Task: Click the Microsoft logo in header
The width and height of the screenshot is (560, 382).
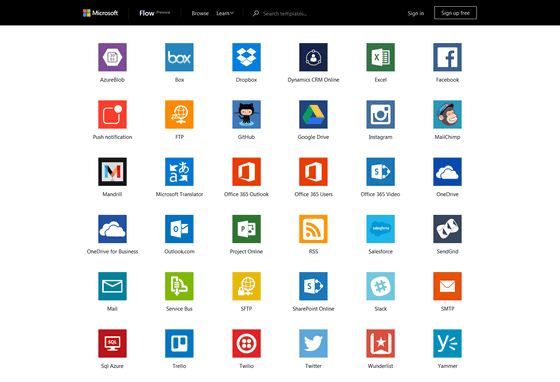Action: tap(100, 13)
